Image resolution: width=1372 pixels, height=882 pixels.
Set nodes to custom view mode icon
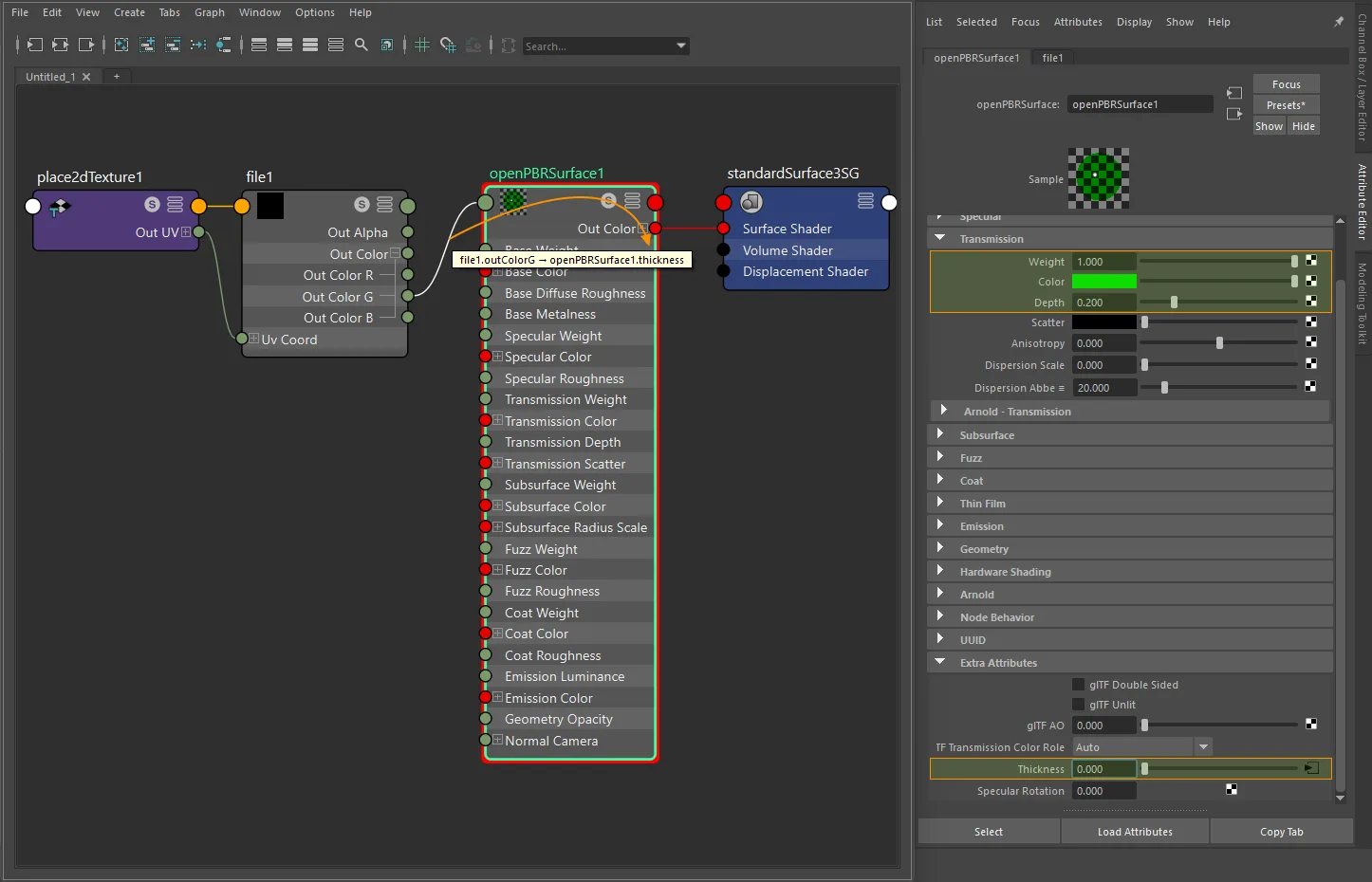(336, 45)
